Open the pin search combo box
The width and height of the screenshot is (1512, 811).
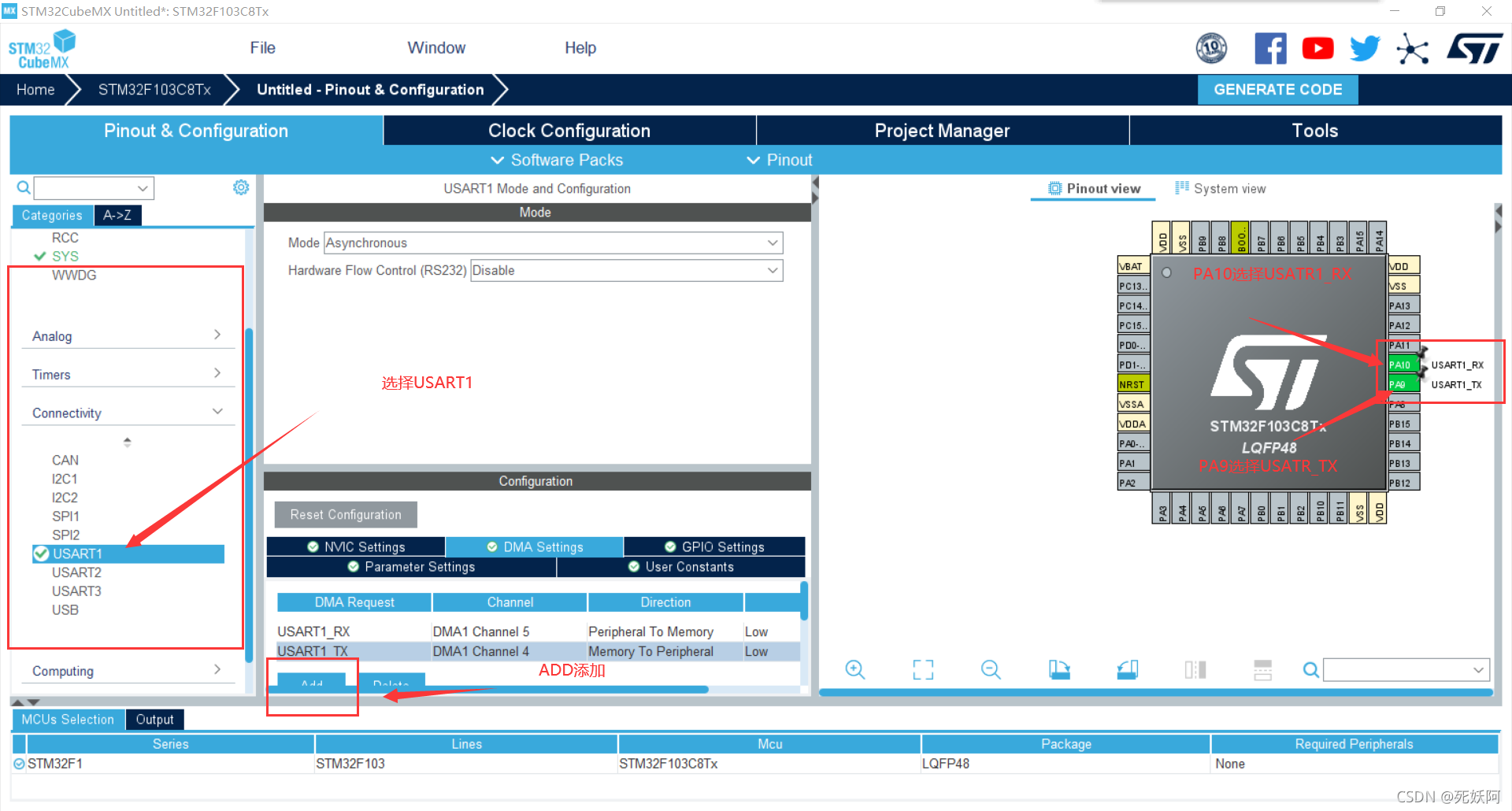(x=1406, y=670)
